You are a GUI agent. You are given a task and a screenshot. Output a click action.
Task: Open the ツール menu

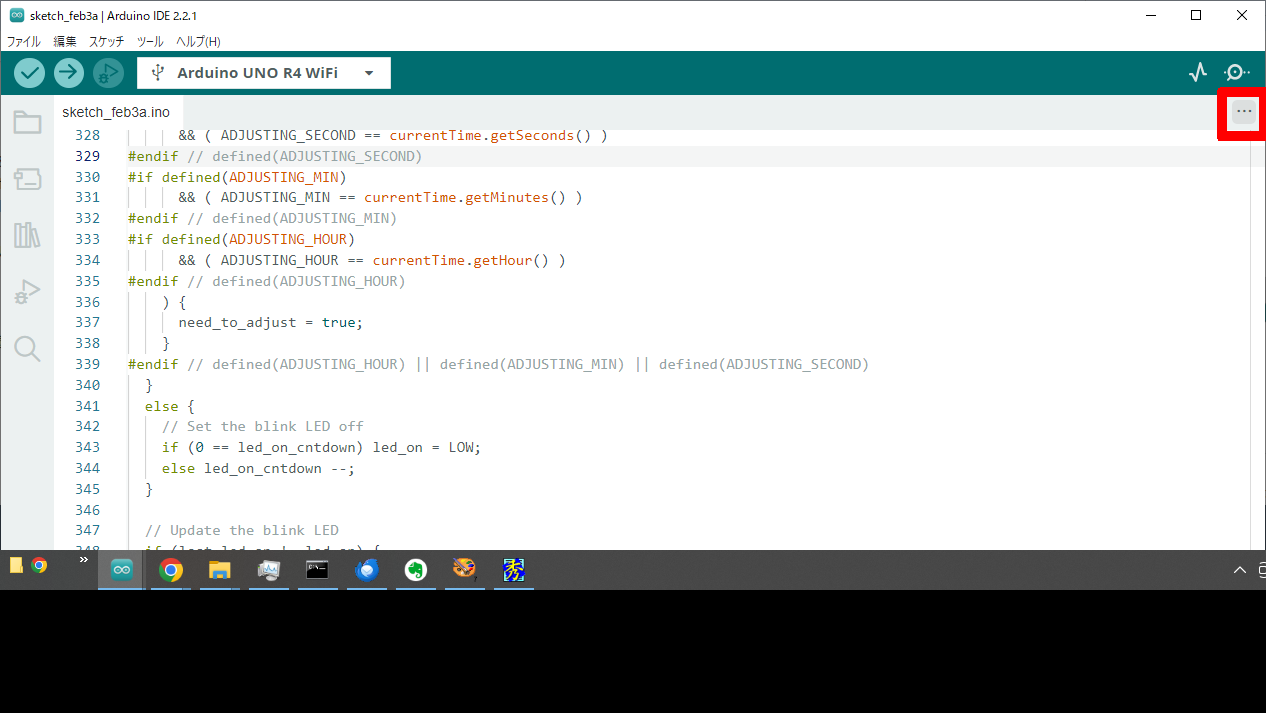click(x=150, y=42)
